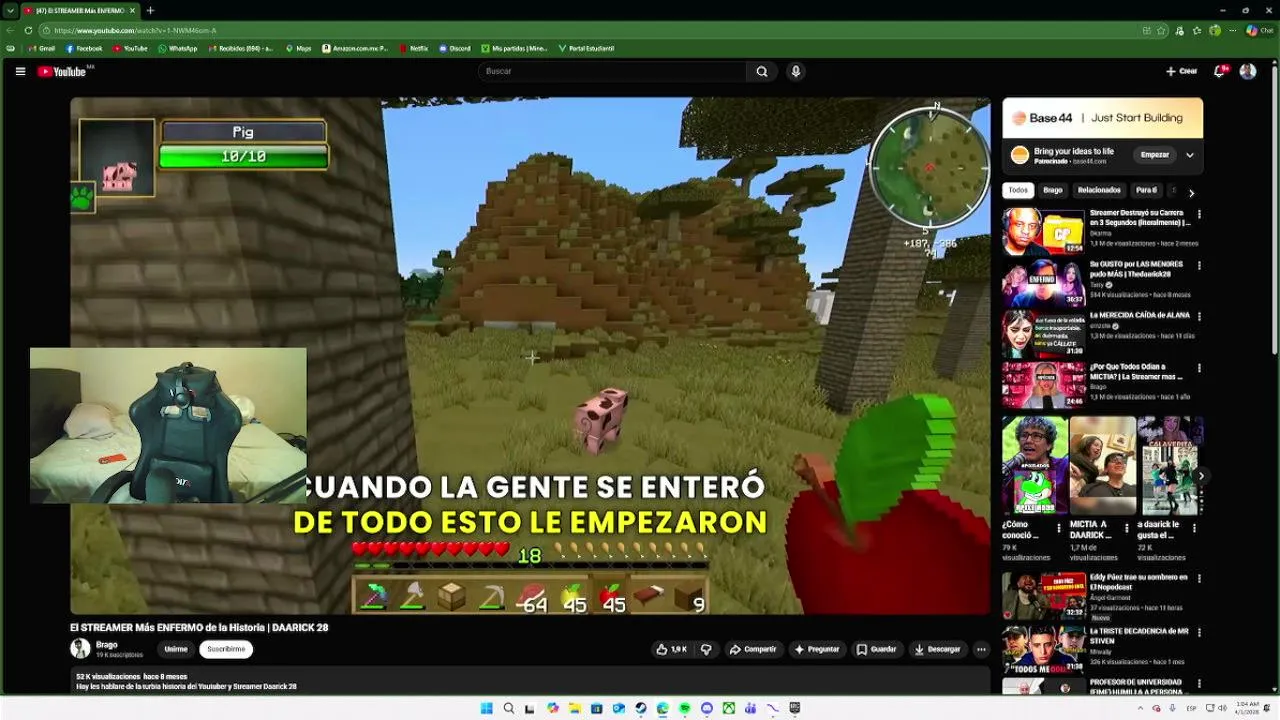This screenshot has width=1280, height=720.
Task: Download the video with Descargar
Action: tap(938, 649)
